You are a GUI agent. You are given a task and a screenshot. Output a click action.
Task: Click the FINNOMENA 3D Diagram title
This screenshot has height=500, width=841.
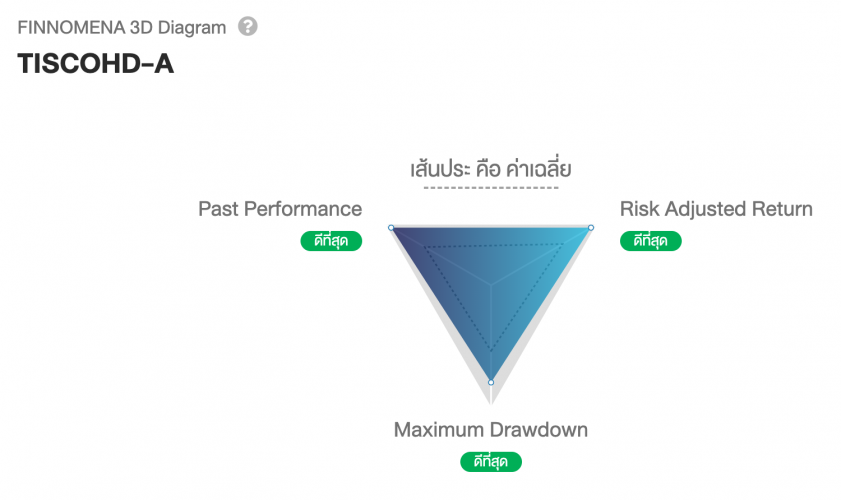122,28
